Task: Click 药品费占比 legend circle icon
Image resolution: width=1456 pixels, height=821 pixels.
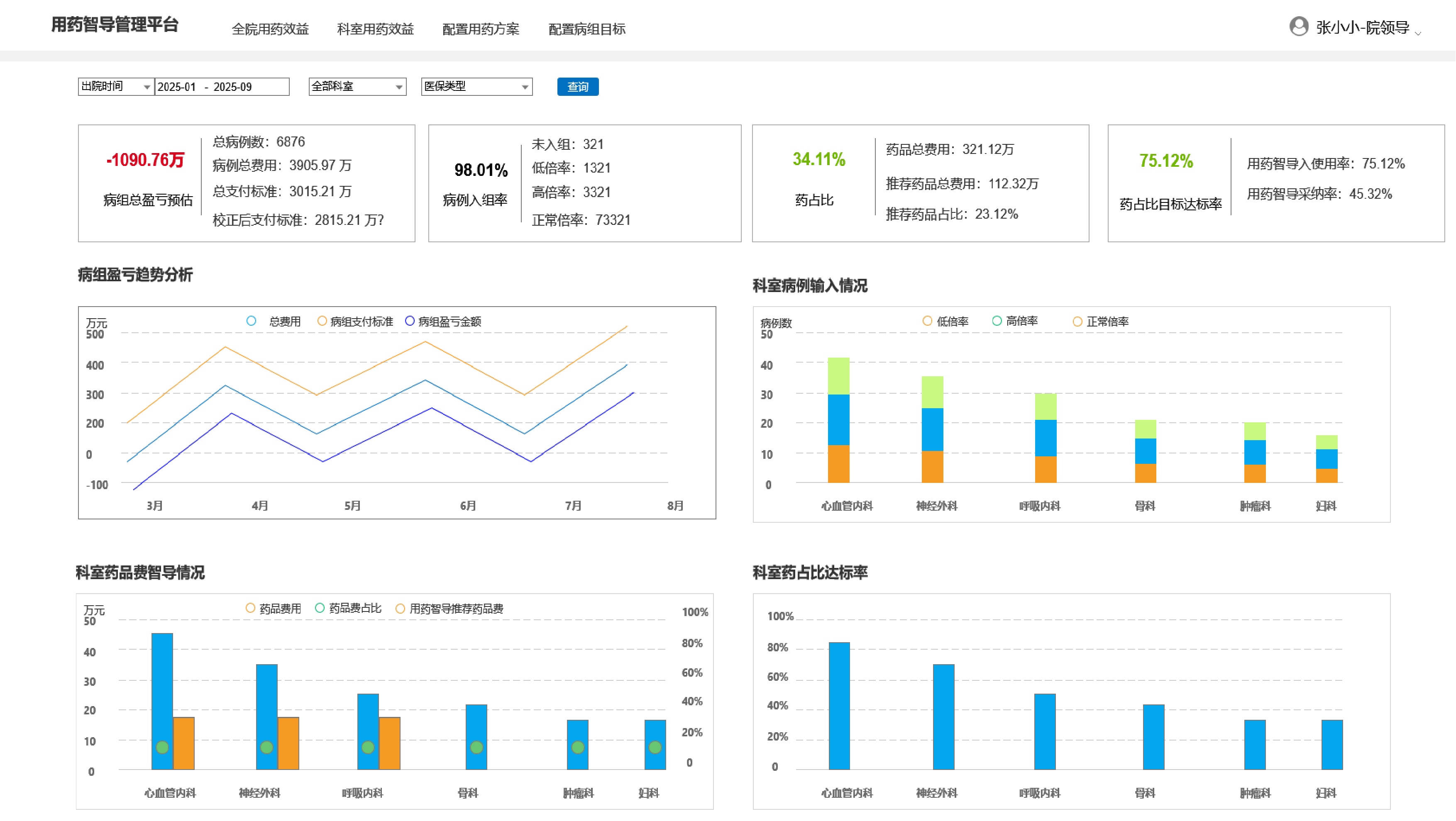Action: pos(320,608)
